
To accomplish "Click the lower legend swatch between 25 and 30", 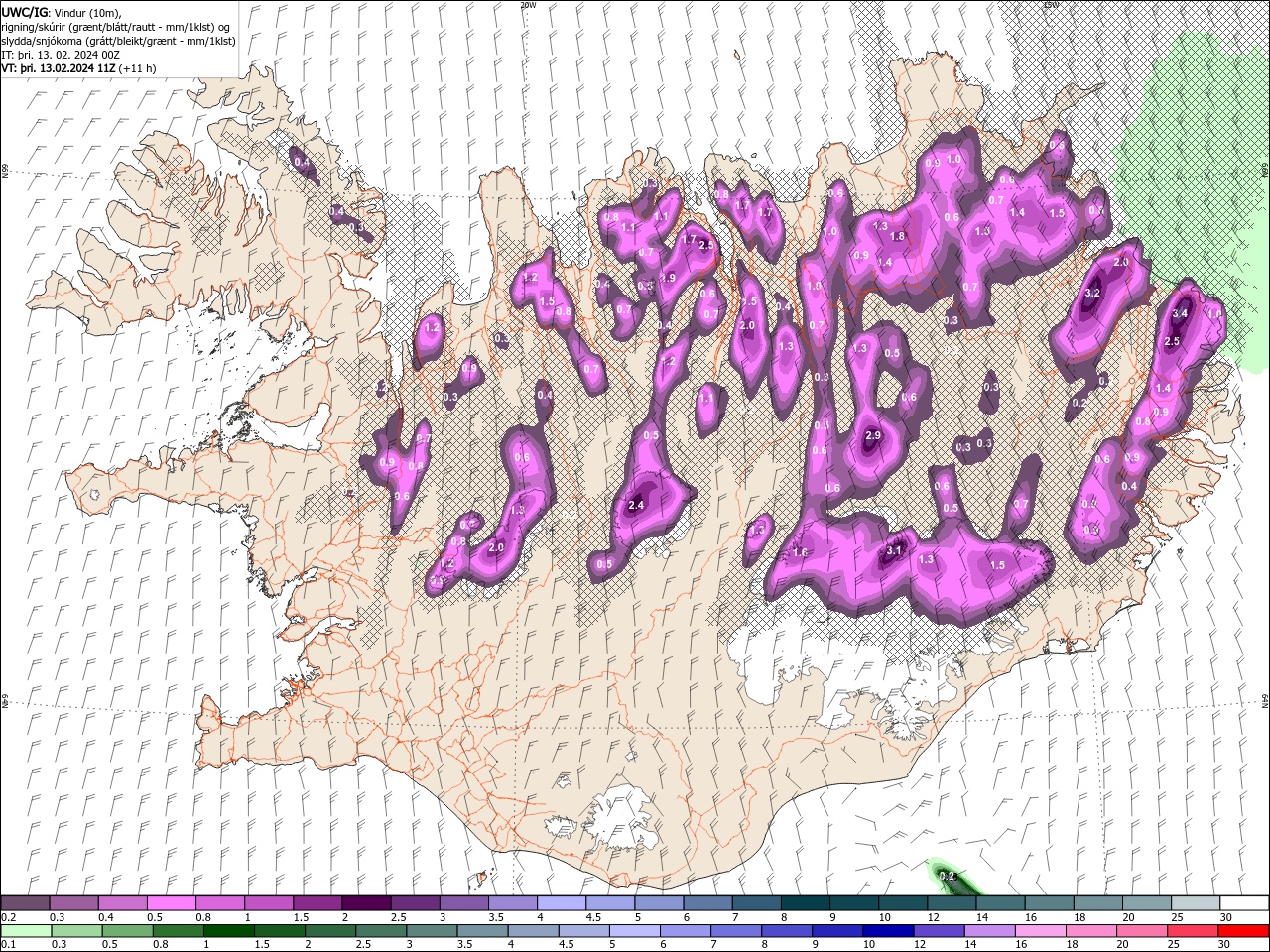I will (x=1193, y=931).
